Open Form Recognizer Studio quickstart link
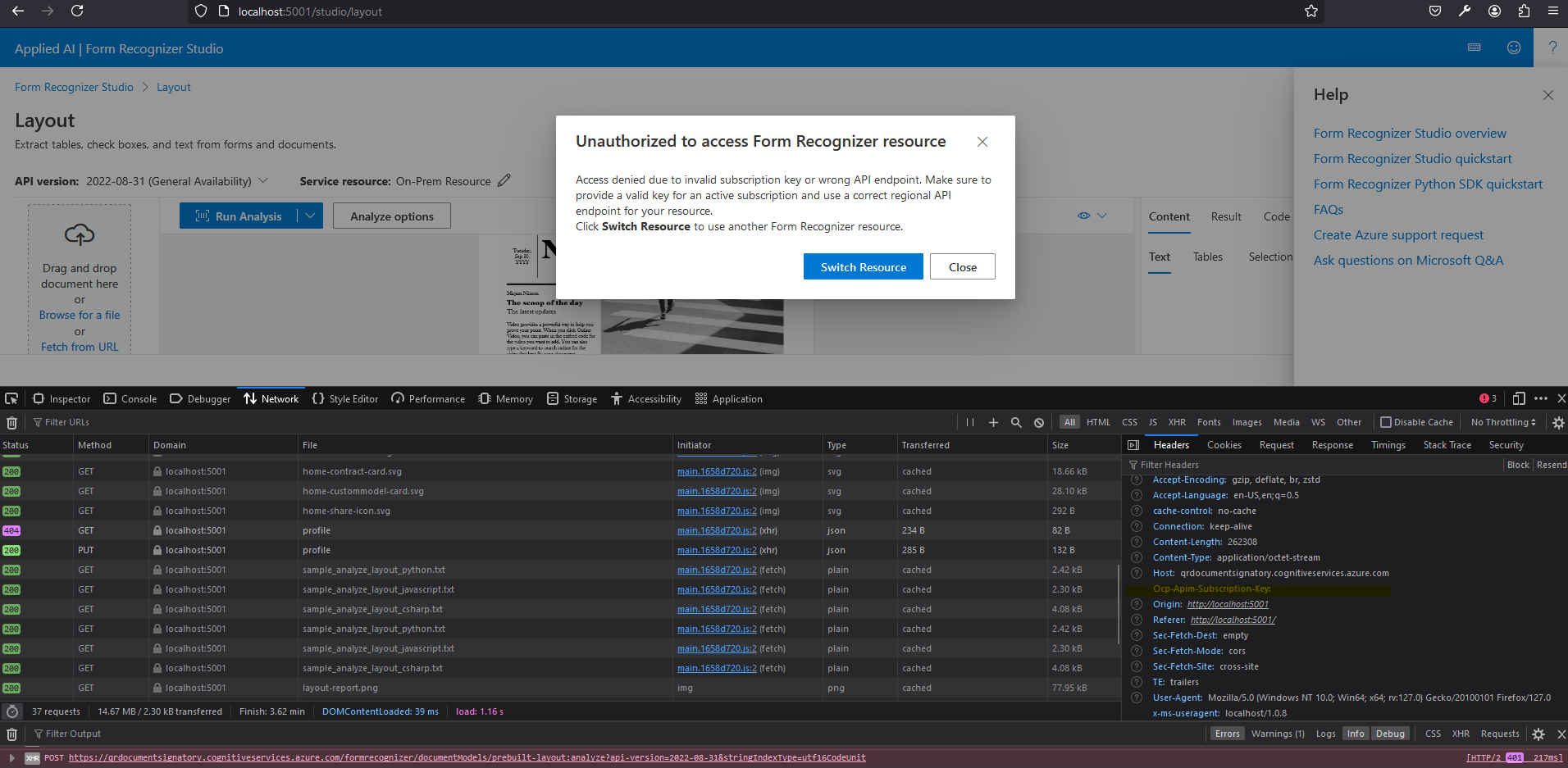 coord(1412,158)
